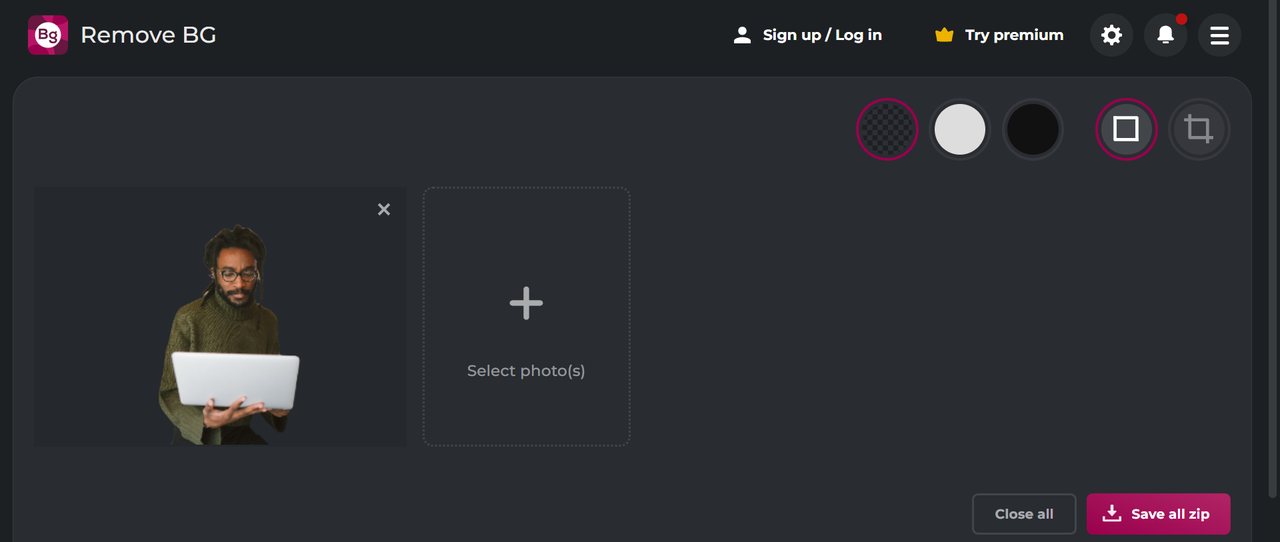Pick the white background swatch

960,129
